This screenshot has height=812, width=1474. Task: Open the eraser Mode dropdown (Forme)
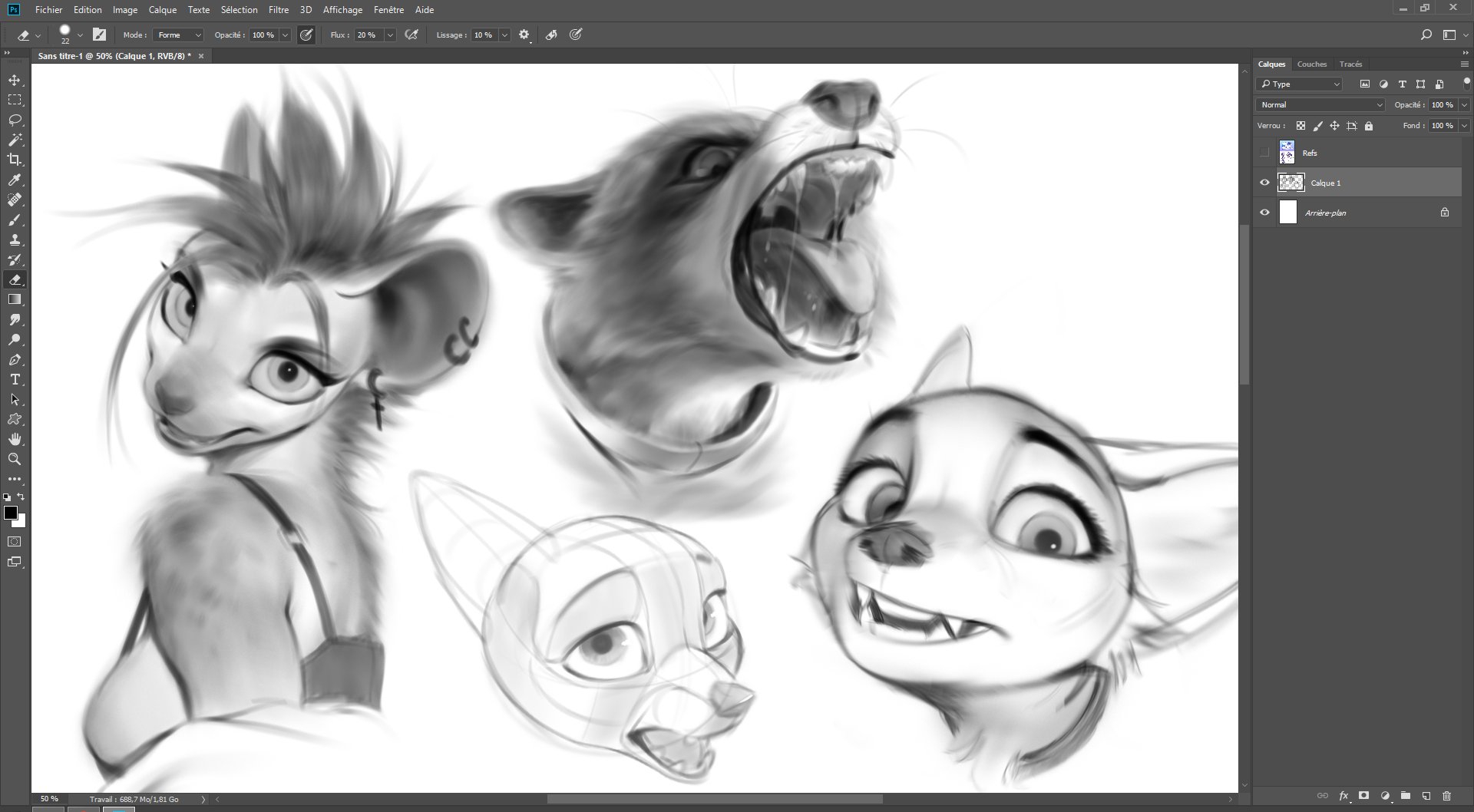178,35
